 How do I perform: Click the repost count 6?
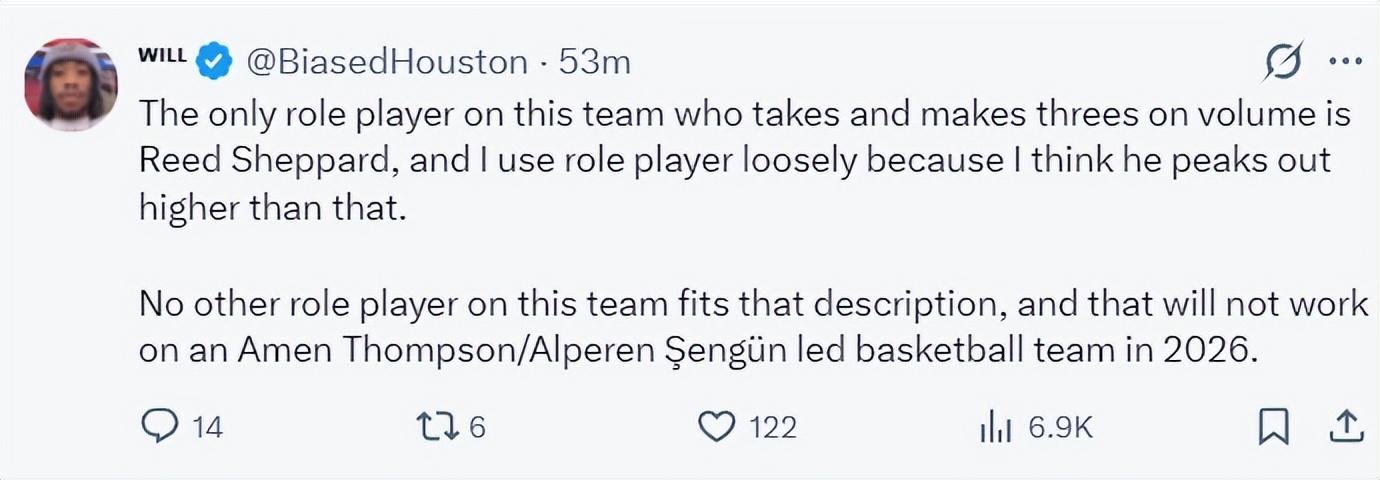point(477,428)
